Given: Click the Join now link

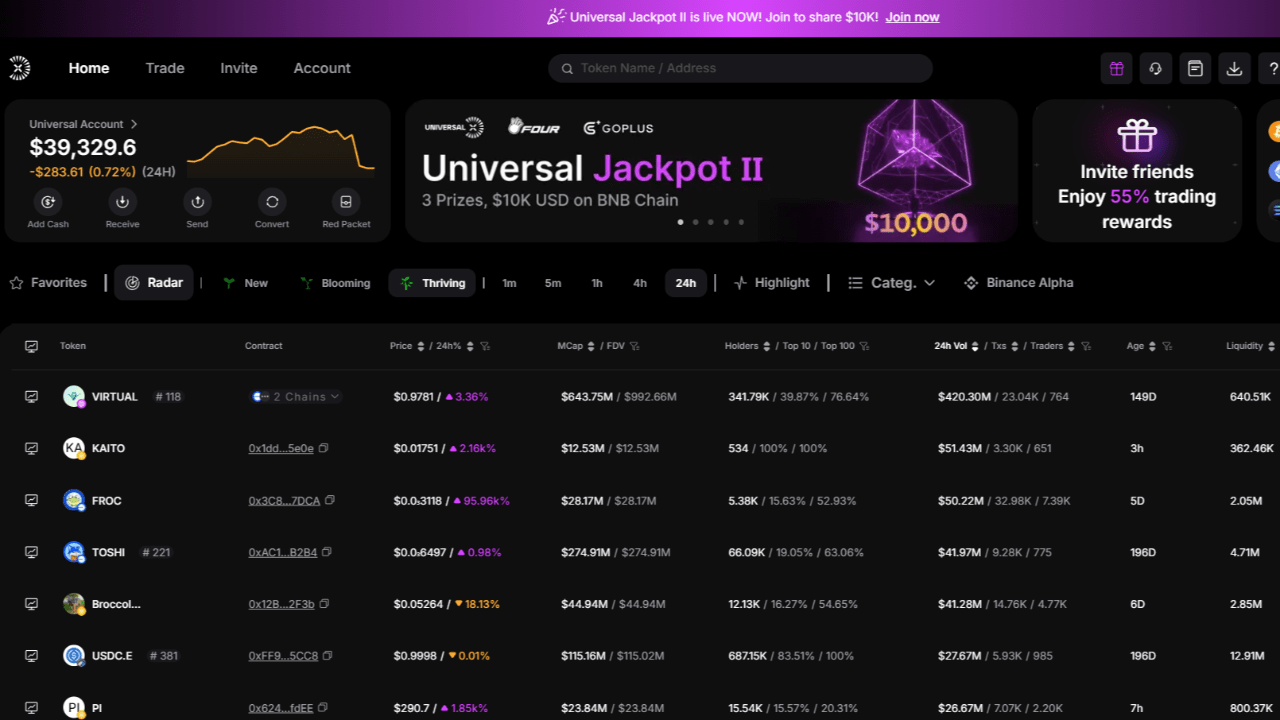Looking at the screenshot, I should click(x=912, y=17).
